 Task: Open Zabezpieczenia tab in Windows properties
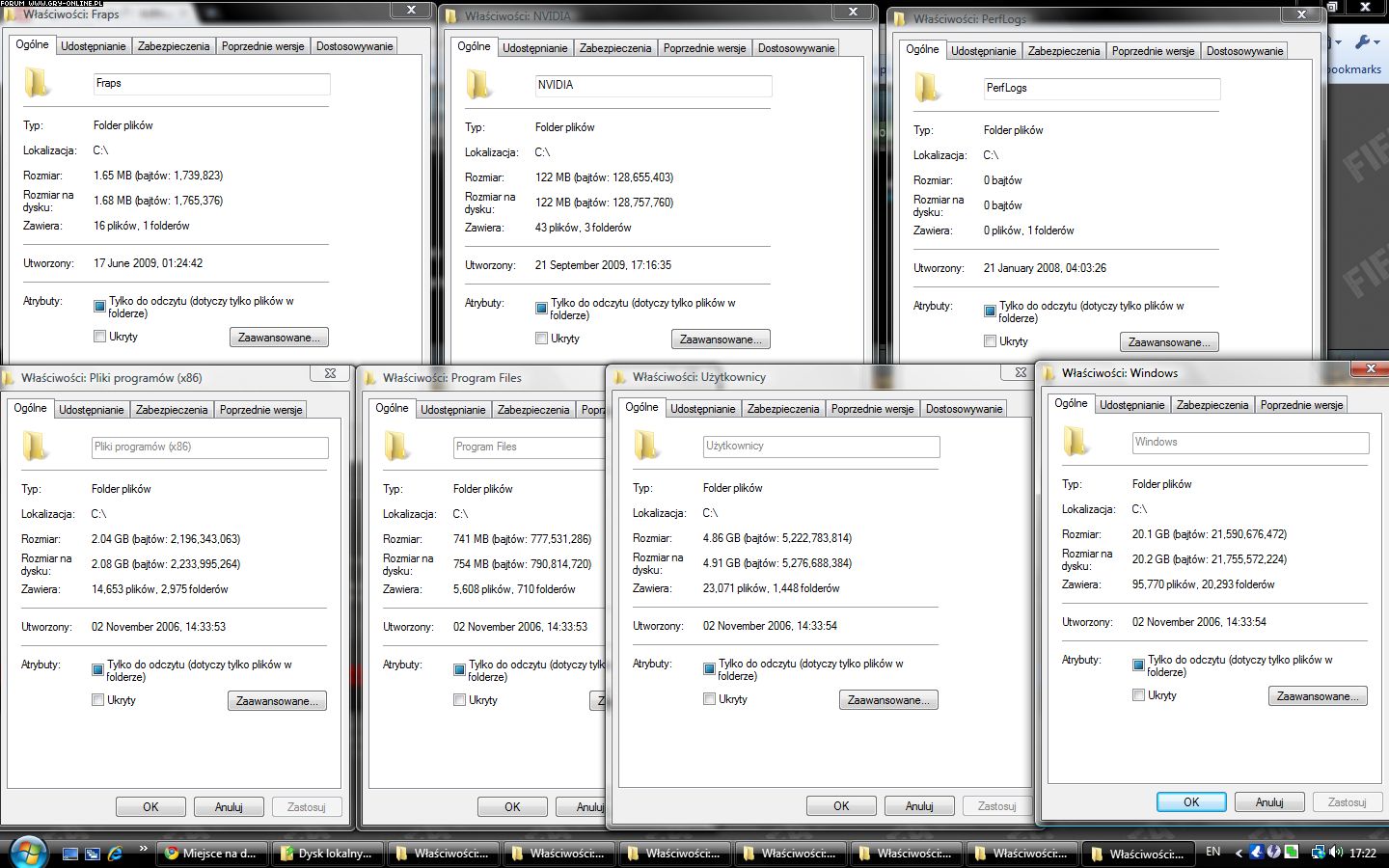1212,405
